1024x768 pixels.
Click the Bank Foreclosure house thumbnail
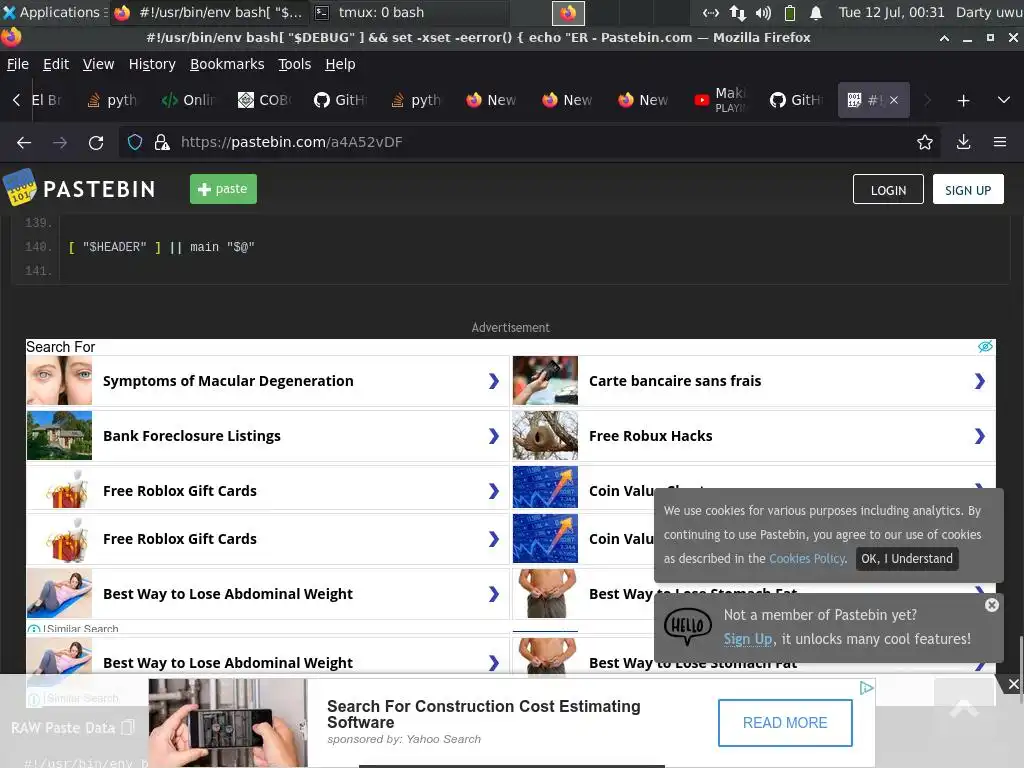click(x=59, y=436)
